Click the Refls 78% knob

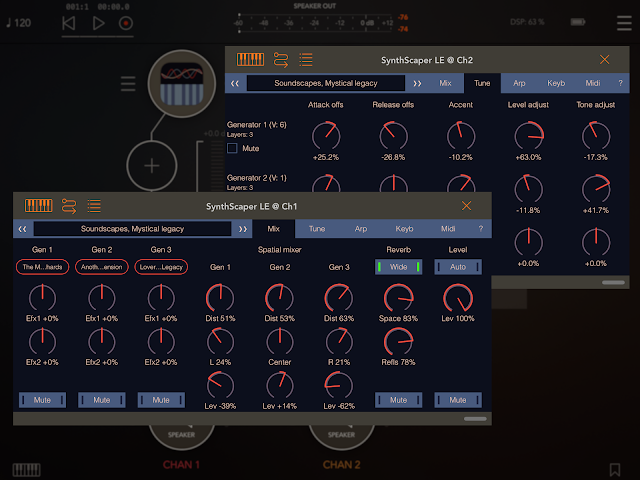(x=398, y=342)
